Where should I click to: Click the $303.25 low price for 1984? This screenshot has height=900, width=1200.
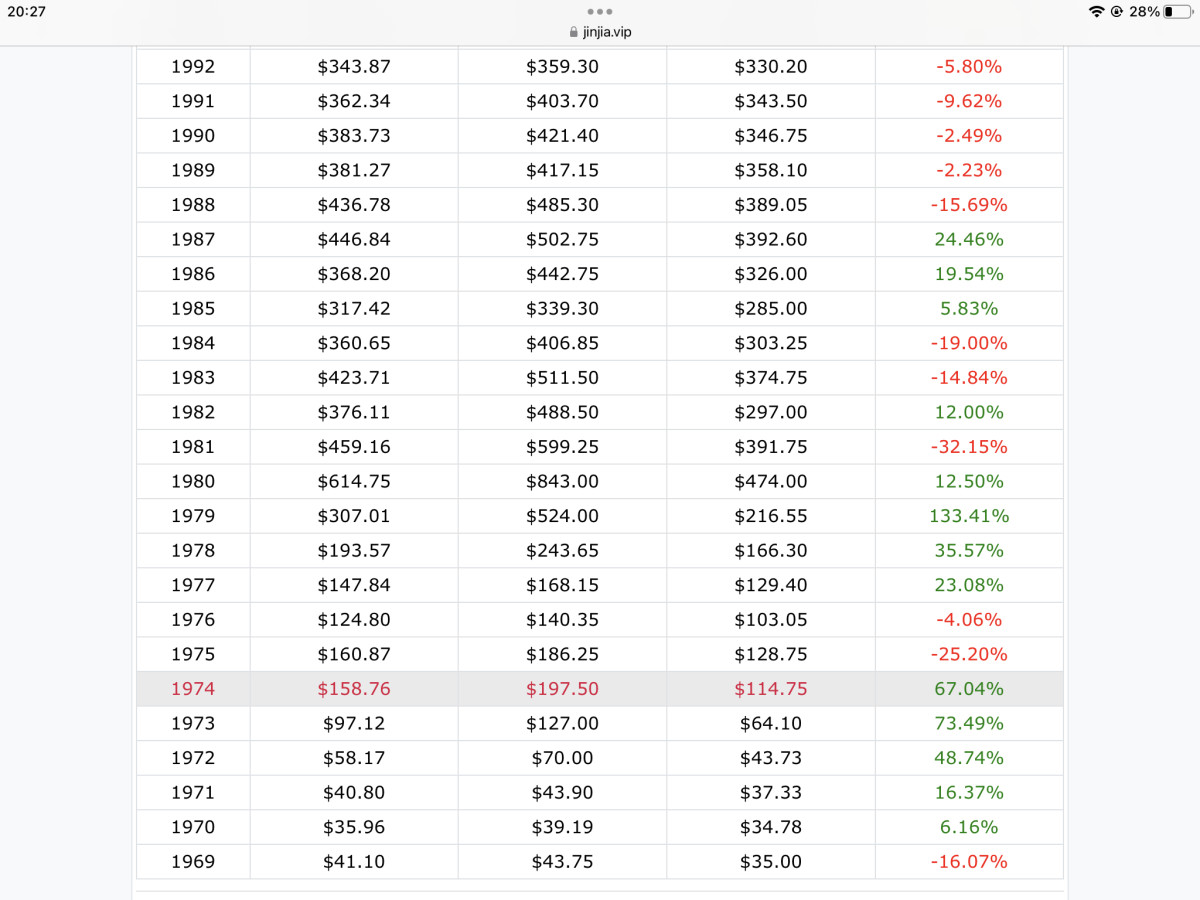pyautogui.click(x=770, y=343)
